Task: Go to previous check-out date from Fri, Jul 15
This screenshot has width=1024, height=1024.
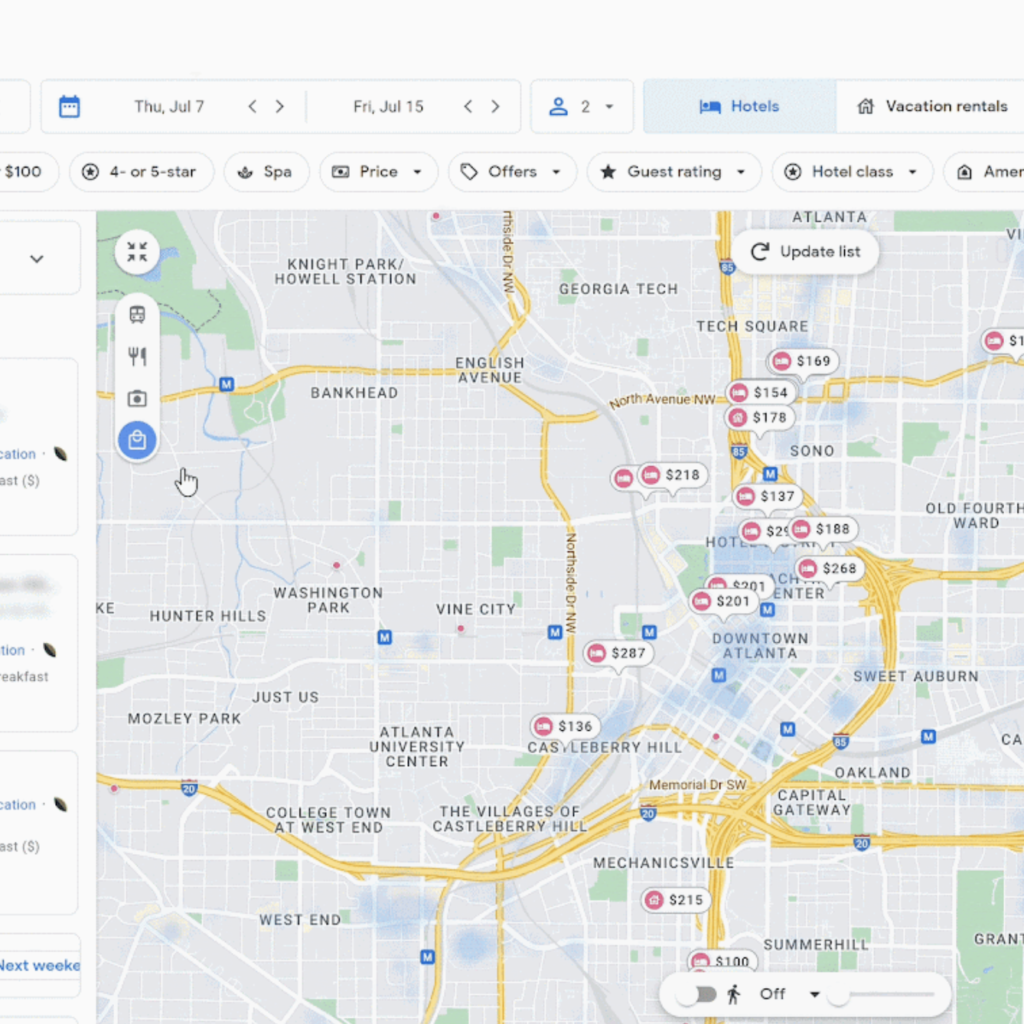Action: pyautogui.click(x=468, y=106)
